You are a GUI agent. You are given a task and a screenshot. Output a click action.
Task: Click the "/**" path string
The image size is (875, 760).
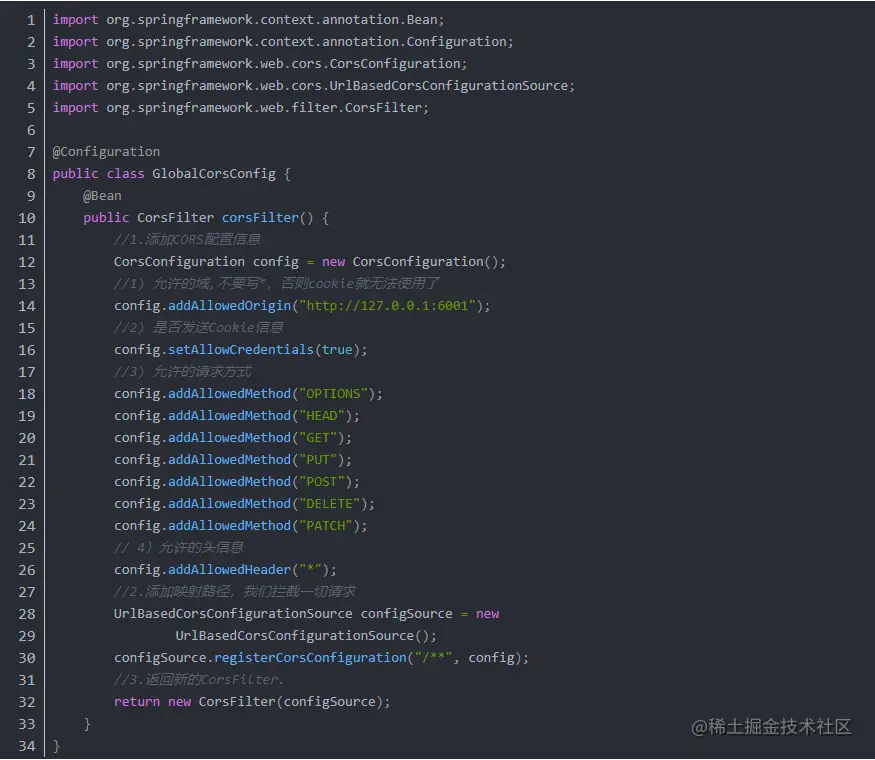[x=433, y=658]
